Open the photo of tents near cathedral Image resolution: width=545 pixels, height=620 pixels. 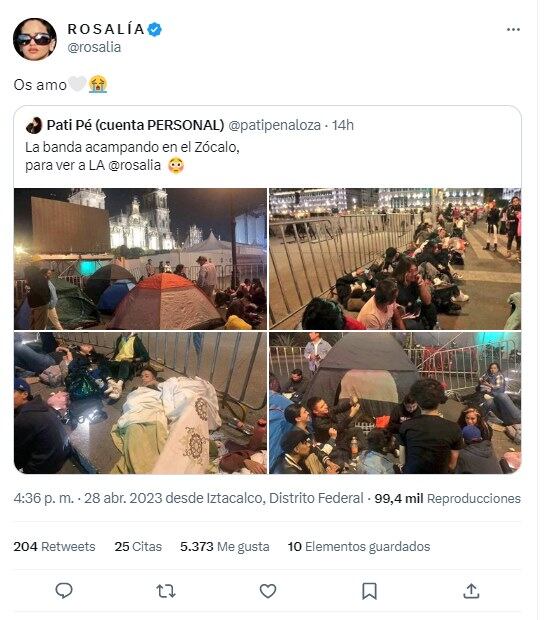(x=140, y=259)
